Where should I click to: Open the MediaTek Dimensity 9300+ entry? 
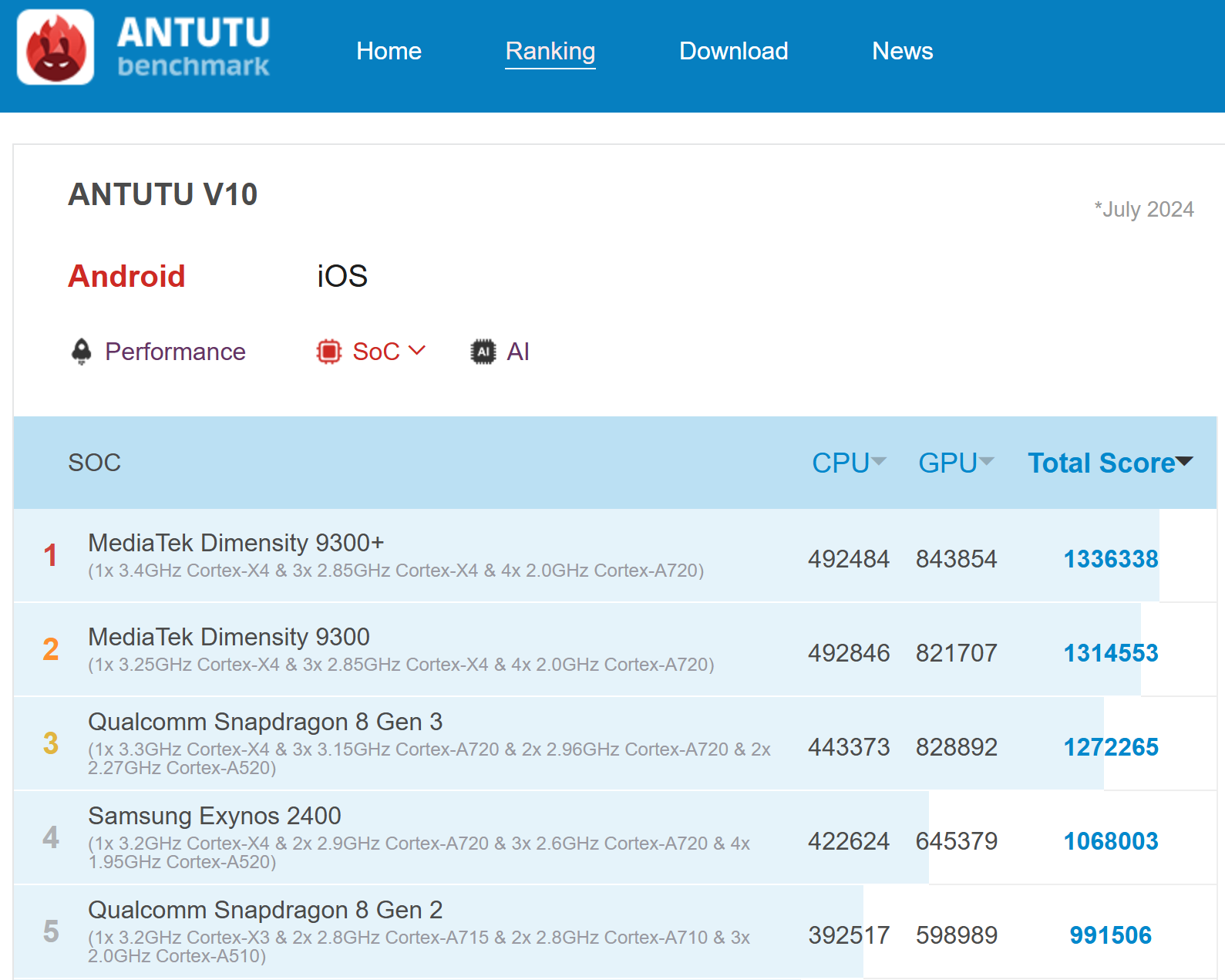point(236,543)
